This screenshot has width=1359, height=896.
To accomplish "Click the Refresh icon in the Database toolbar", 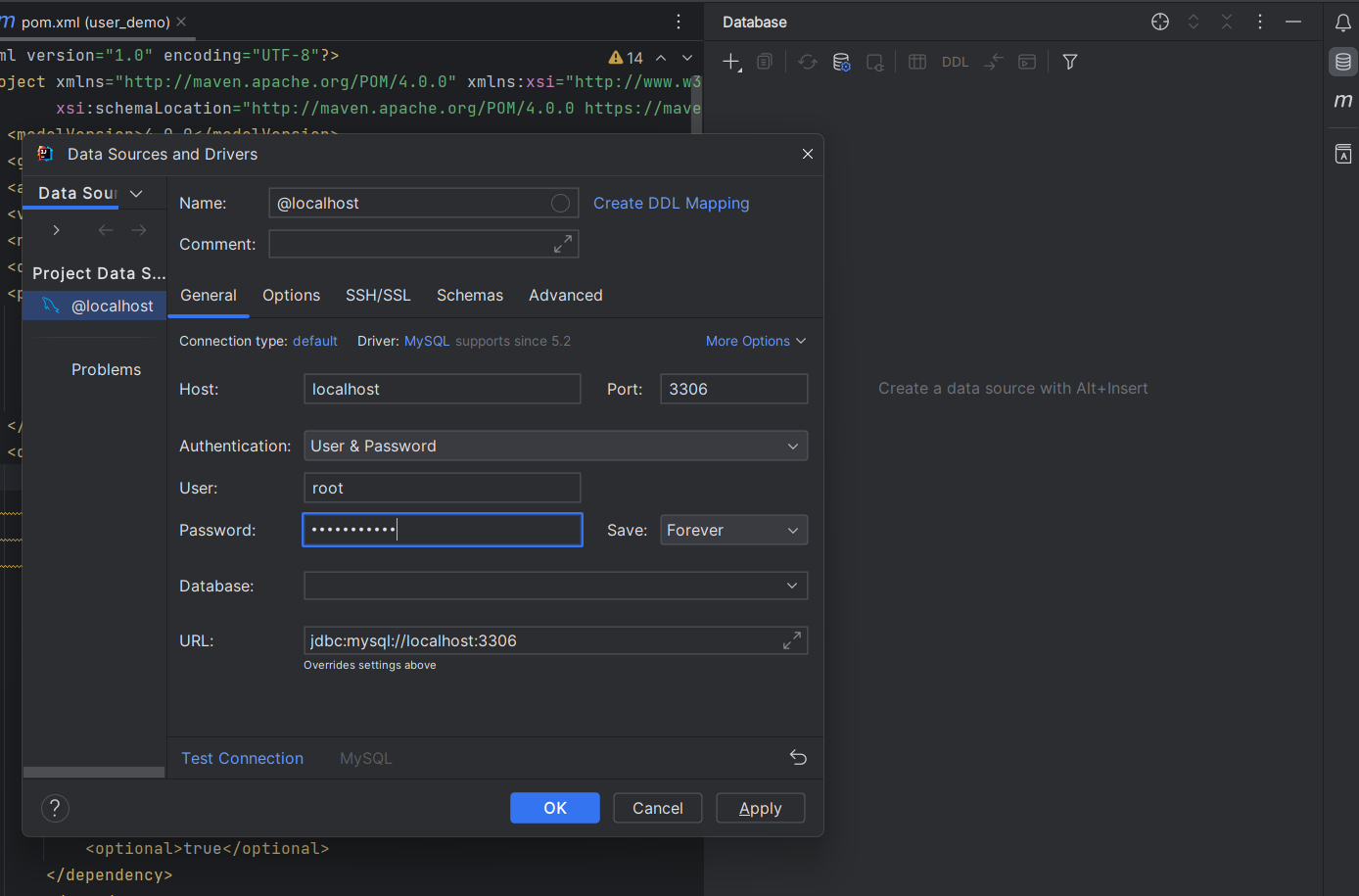I will pyautogui.click(x=808, y=62).
